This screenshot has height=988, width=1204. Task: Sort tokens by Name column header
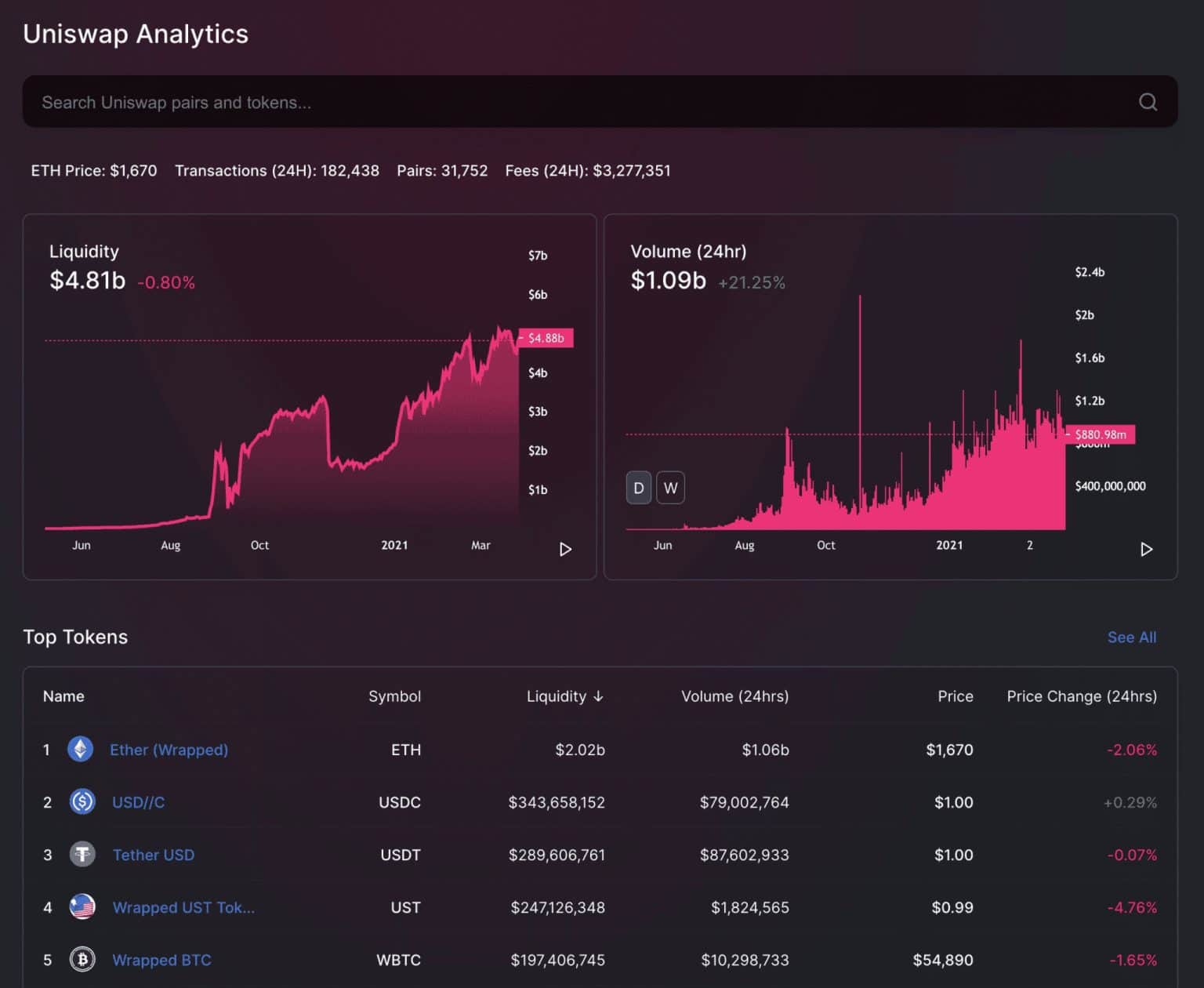point(63,696)
